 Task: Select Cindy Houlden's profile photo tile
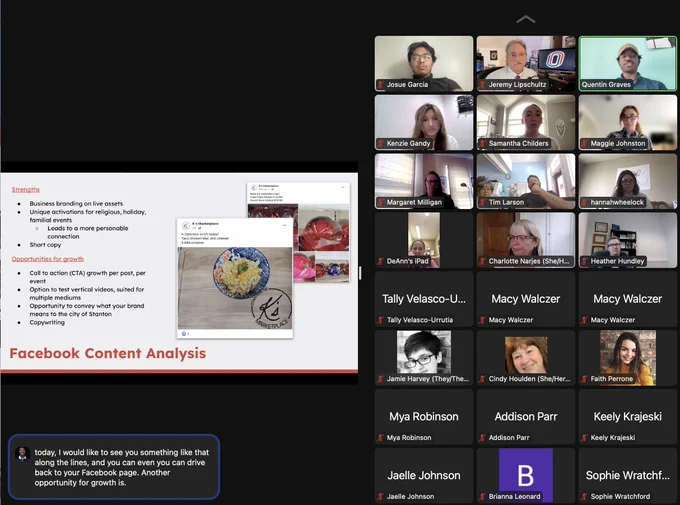click(526, 358)
